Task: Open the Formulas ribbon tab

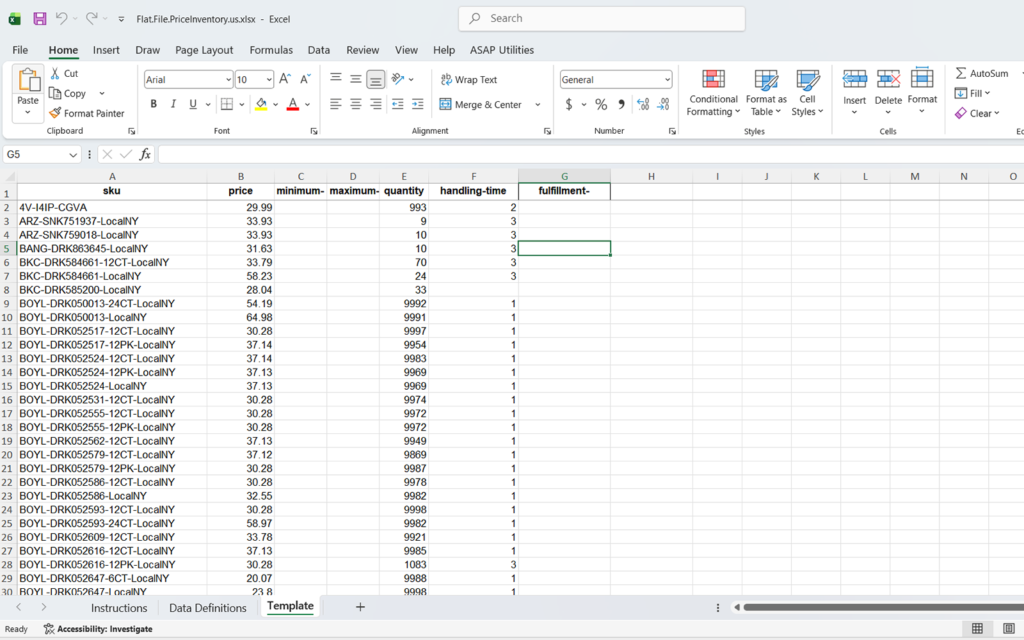Action: [271, 50]
